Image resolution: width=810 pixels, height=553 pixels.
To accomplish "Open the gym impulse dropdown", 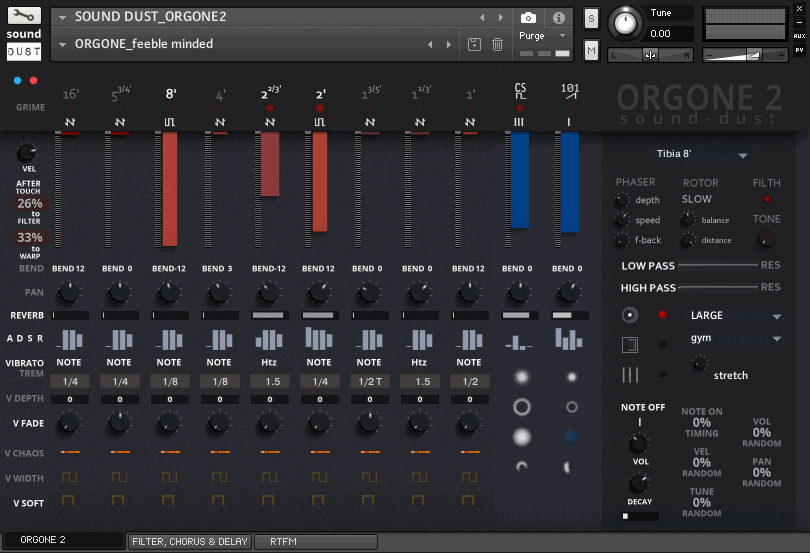I will pyautogui.click(x=735, y=338).
